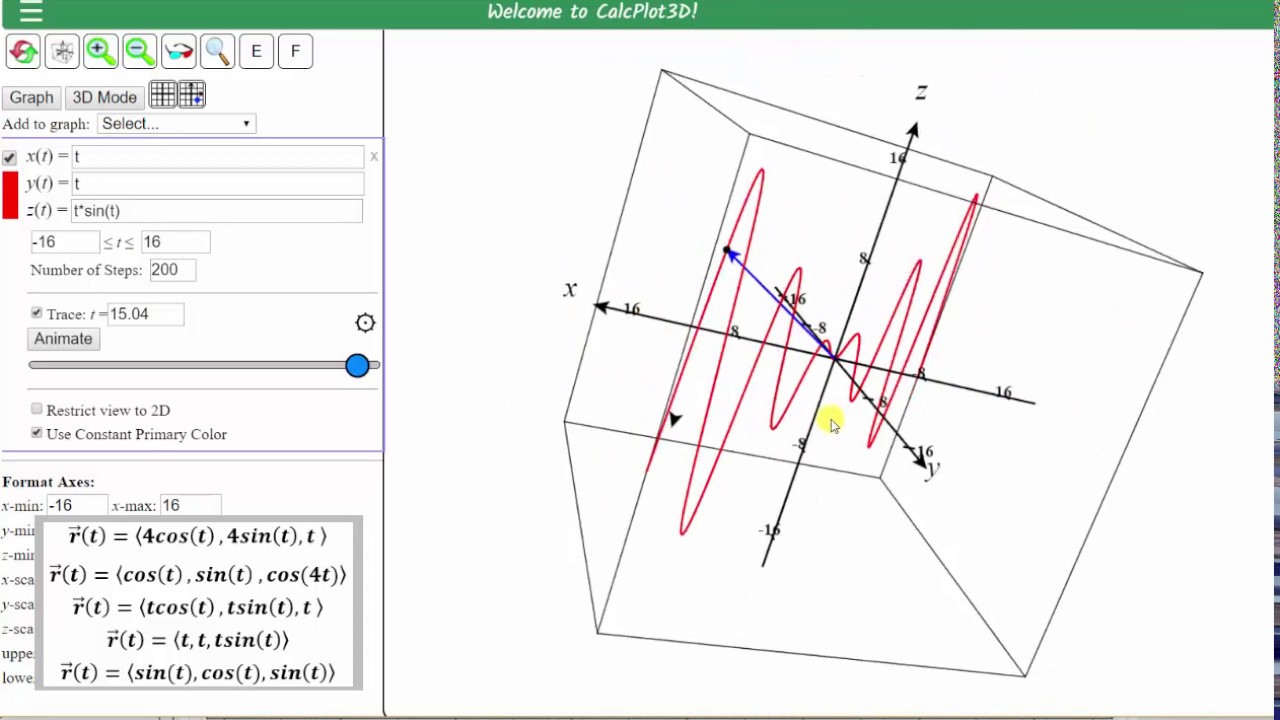Click the E format button

tap(256, 51)
